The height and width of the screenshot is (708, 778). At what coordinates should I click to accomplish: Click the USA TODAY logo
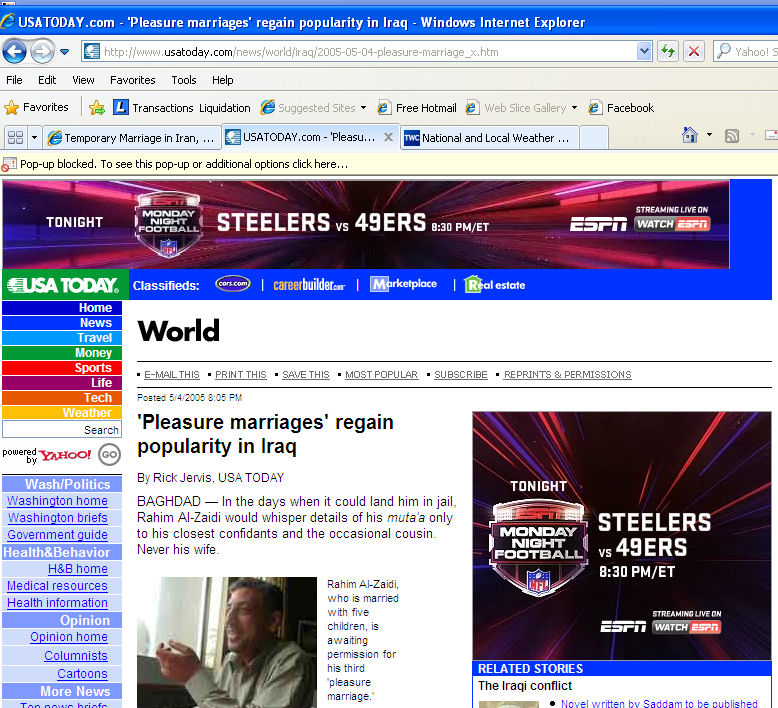[x=65, y=285]
